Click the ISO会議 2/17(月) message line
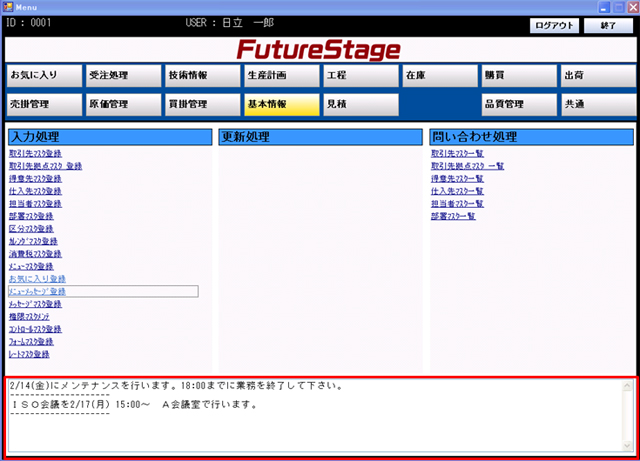Viewport: 640px width, 461px height. [x=134, y=405]
